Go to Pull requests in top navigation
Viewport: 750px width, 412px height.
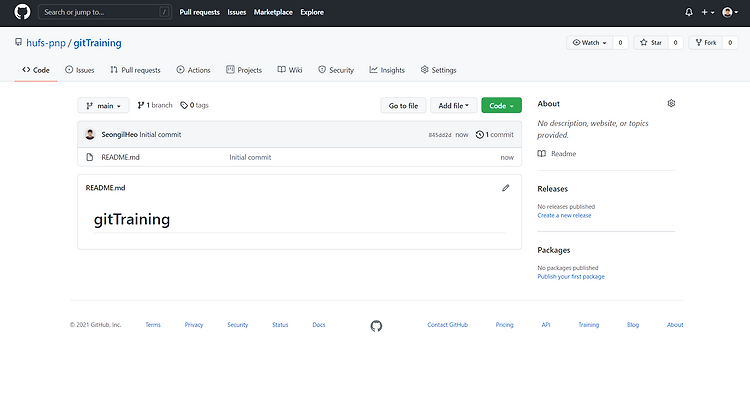199,12
